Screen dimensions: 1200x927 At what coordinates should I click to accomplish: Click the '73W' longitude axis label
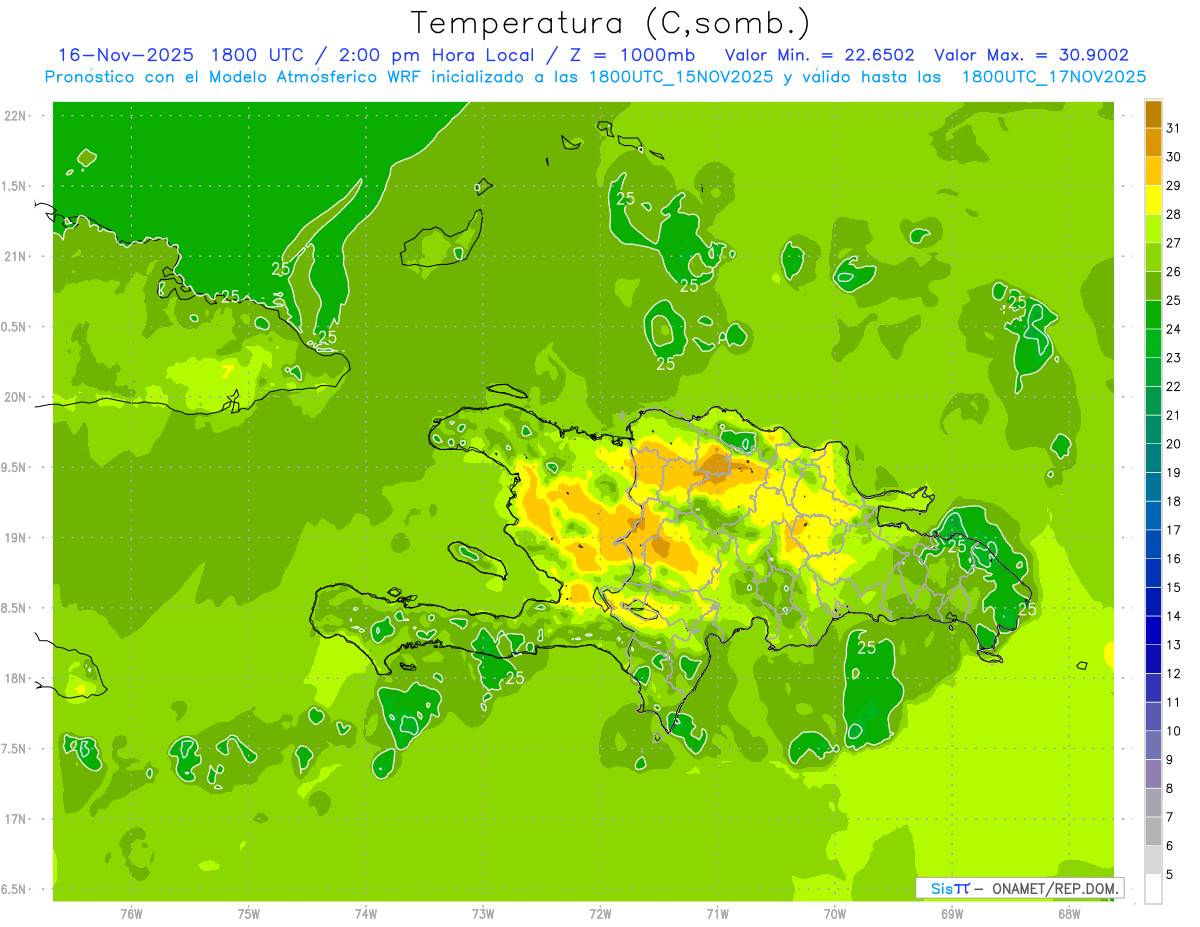pyautogui.click(x=483, y=914)
